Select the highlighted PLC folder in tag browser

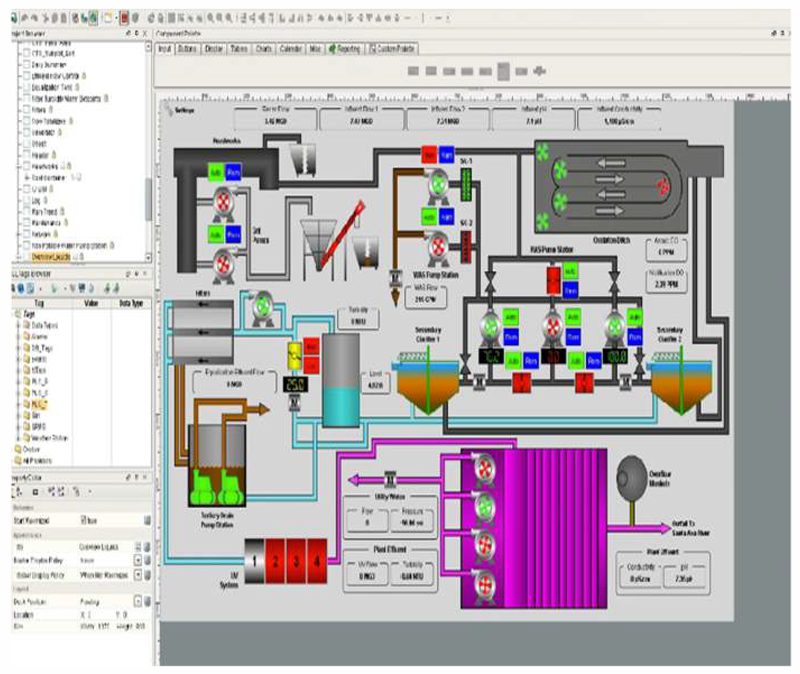[x=39, y=404]
